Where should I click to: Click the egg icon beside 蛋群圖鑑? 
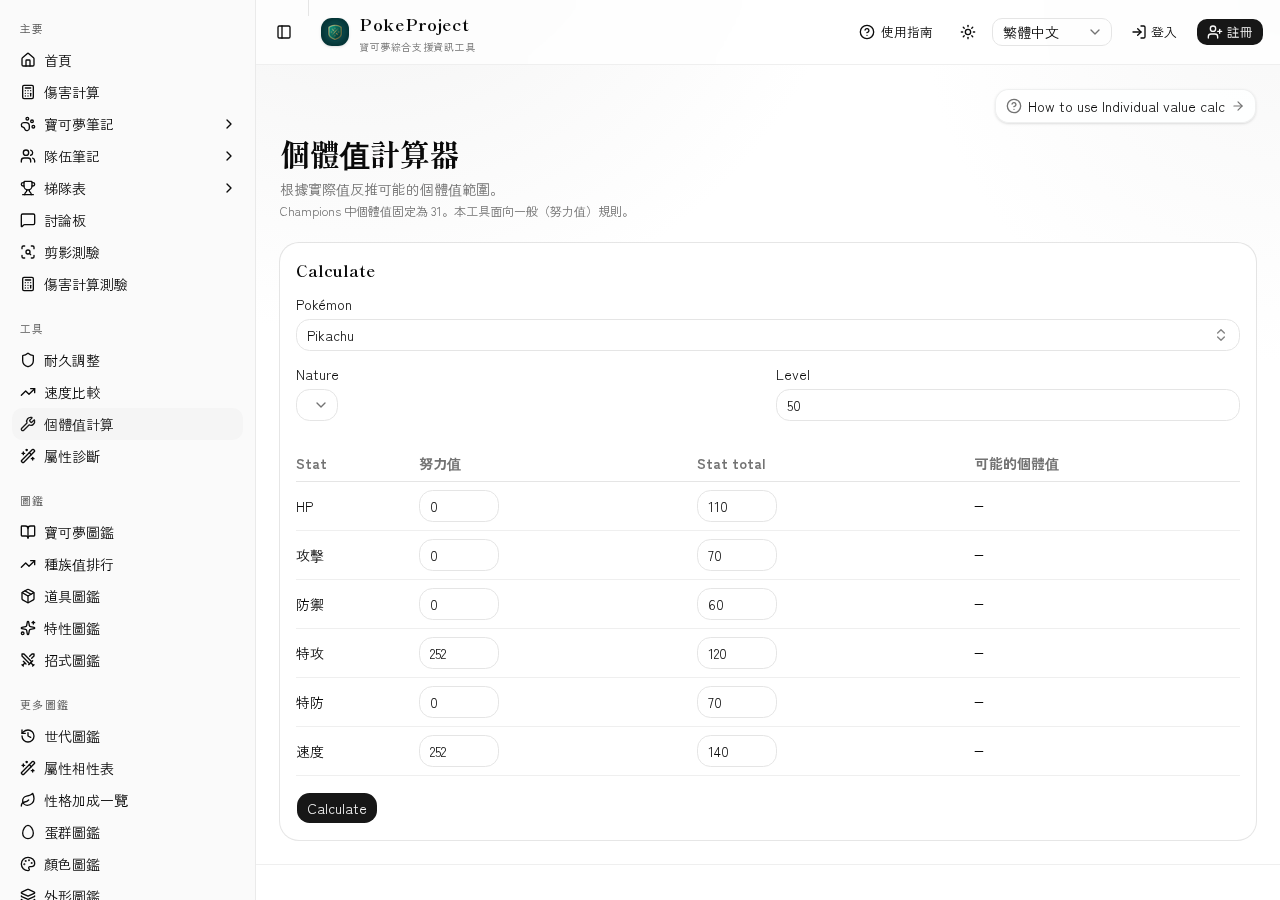tap(28, 832)
